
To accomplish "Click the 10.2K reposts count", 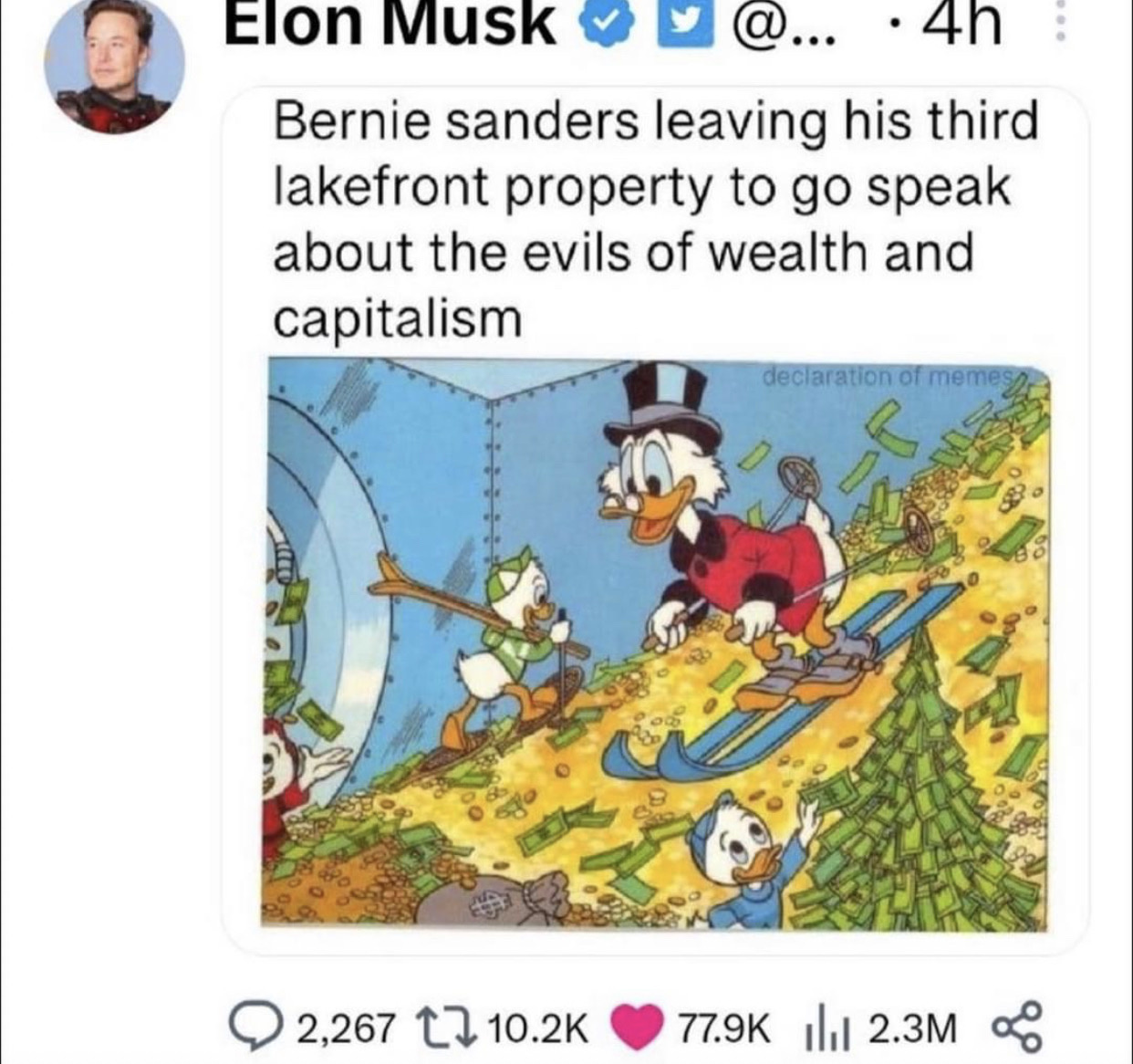I will click(x=537, y=1028).
